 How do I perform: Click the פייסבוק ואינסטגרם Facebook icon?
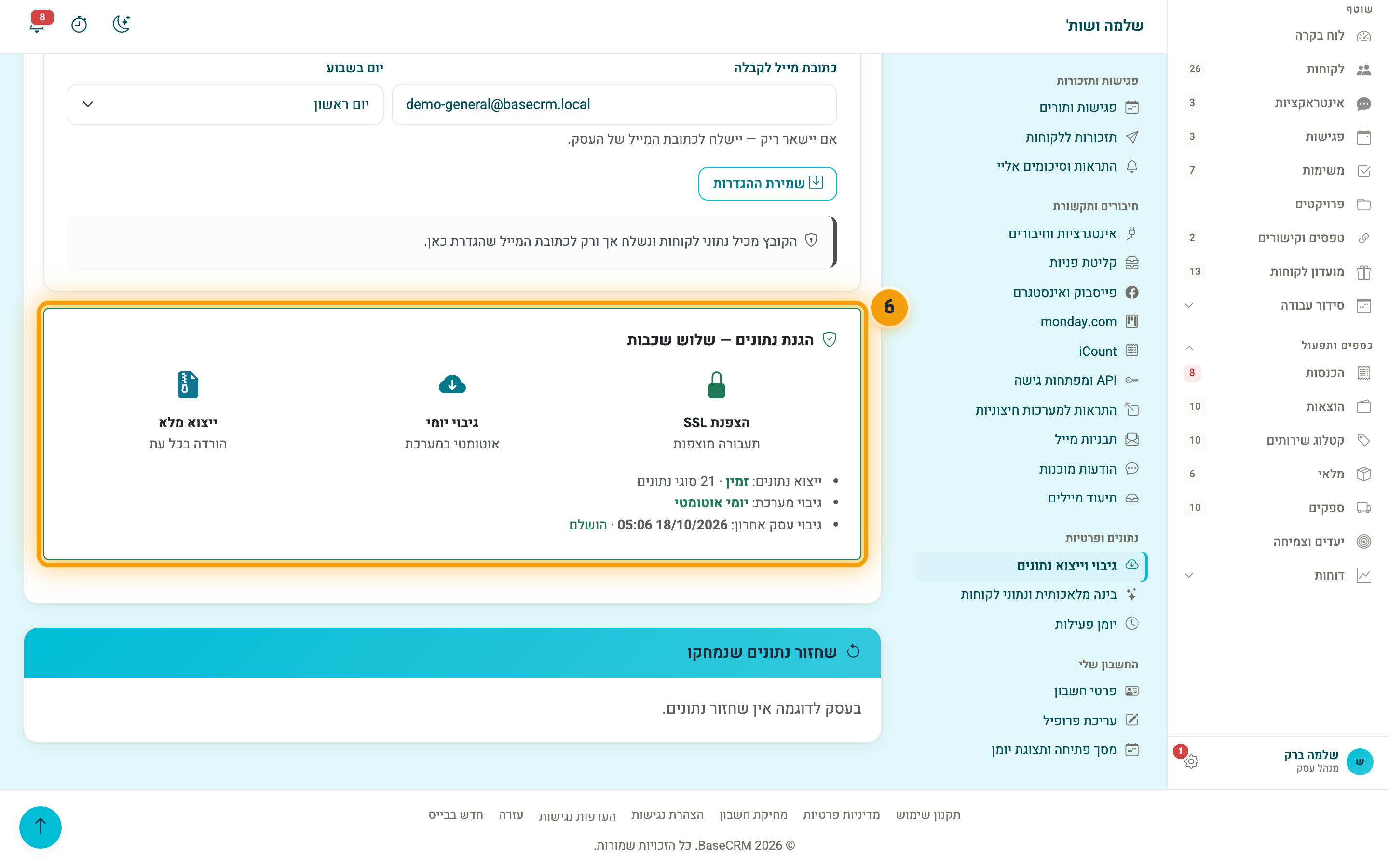1132,293
